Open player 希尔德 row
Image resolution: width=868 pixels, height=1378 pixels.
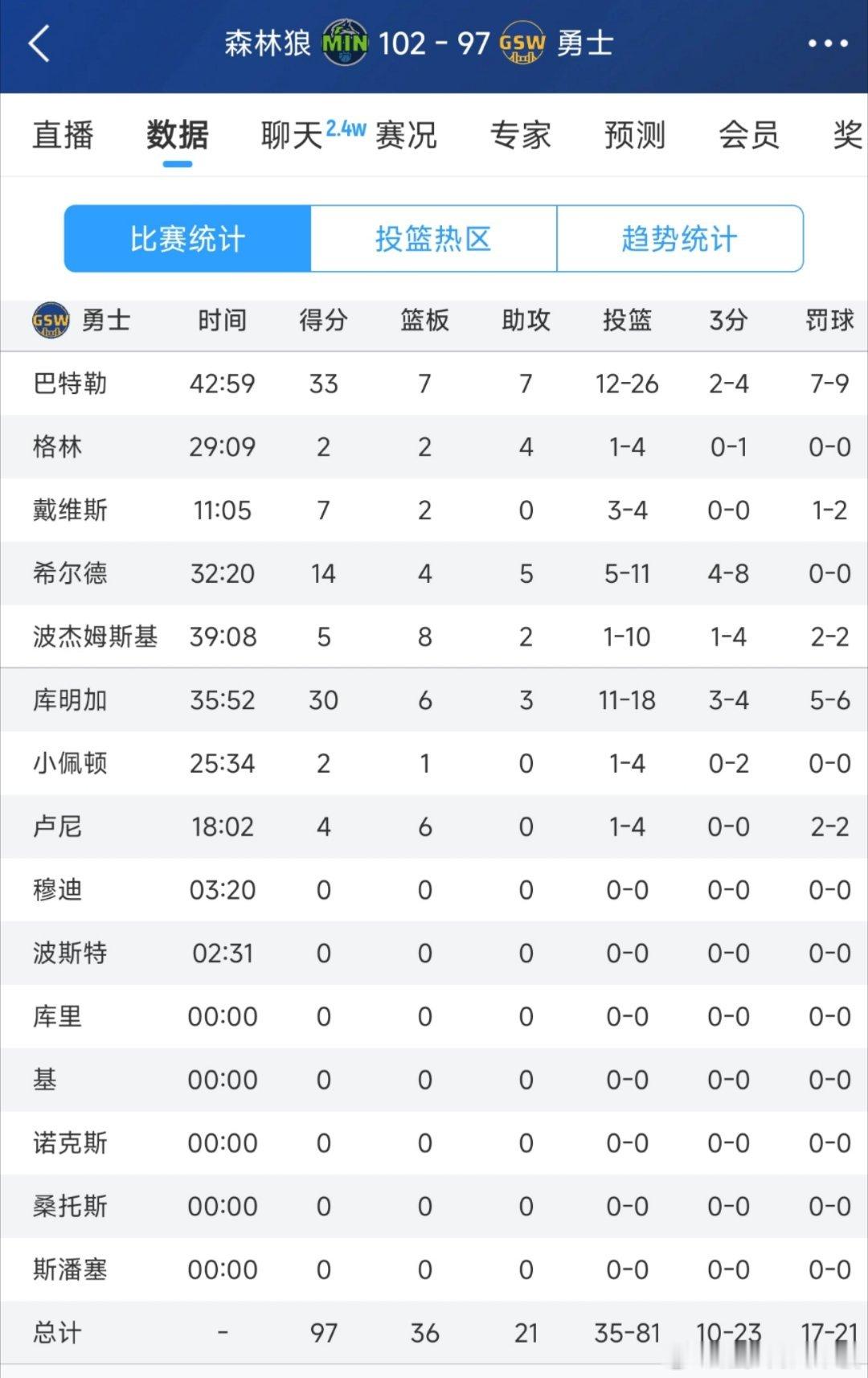pos(434,573)
